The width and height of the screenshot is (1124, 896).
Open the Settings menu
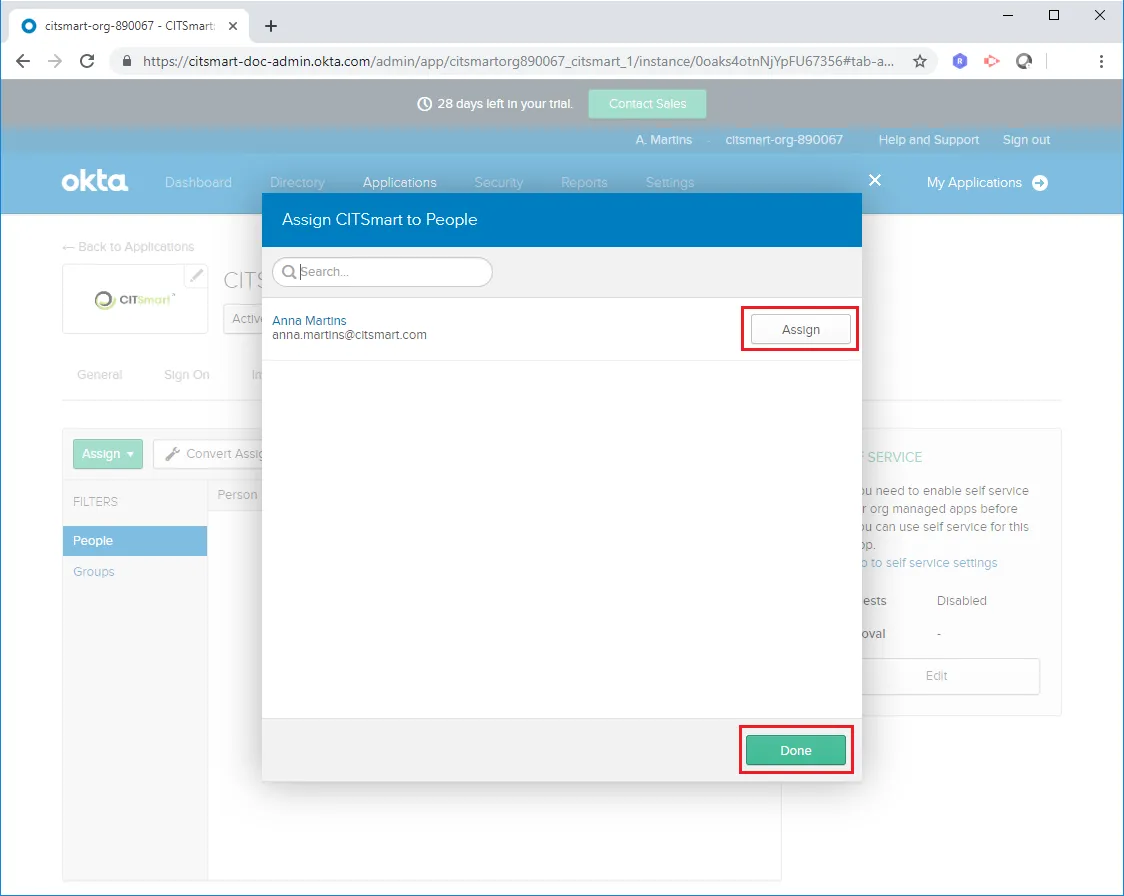click(670, 183)
